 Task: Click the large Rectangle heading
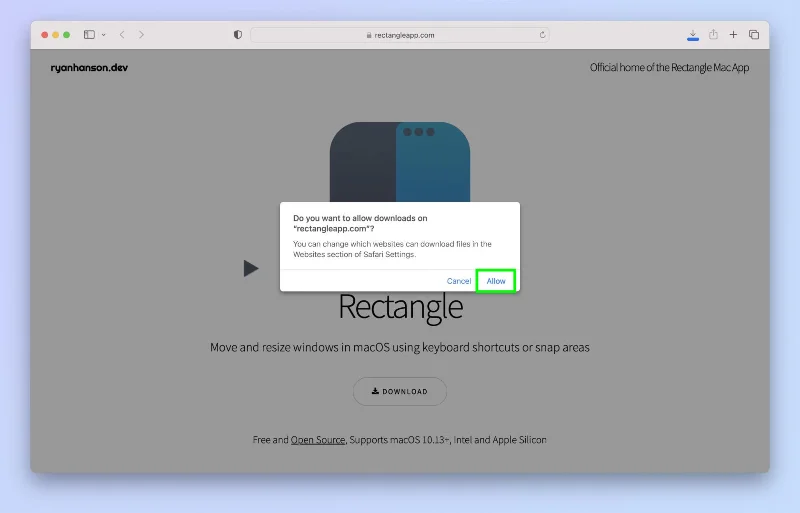401,306
